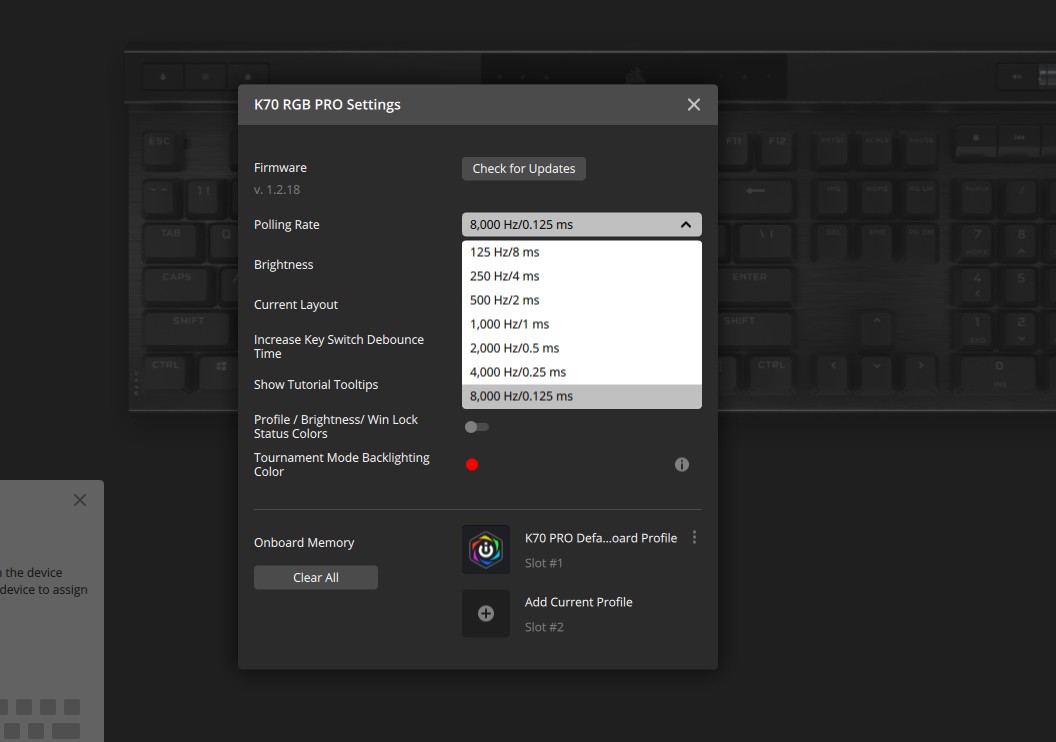Open the red Tournament Mode color swatch
The width and height of the screenshot is (1056, 742).
pyautogui.click(x=472, y=465)
